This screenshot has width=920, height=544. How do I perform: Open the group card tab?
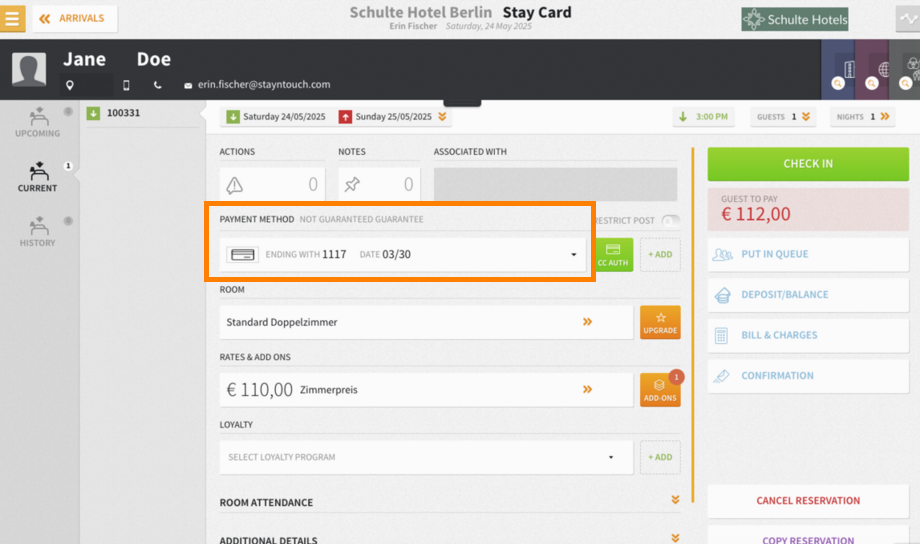tap(905, 70)
